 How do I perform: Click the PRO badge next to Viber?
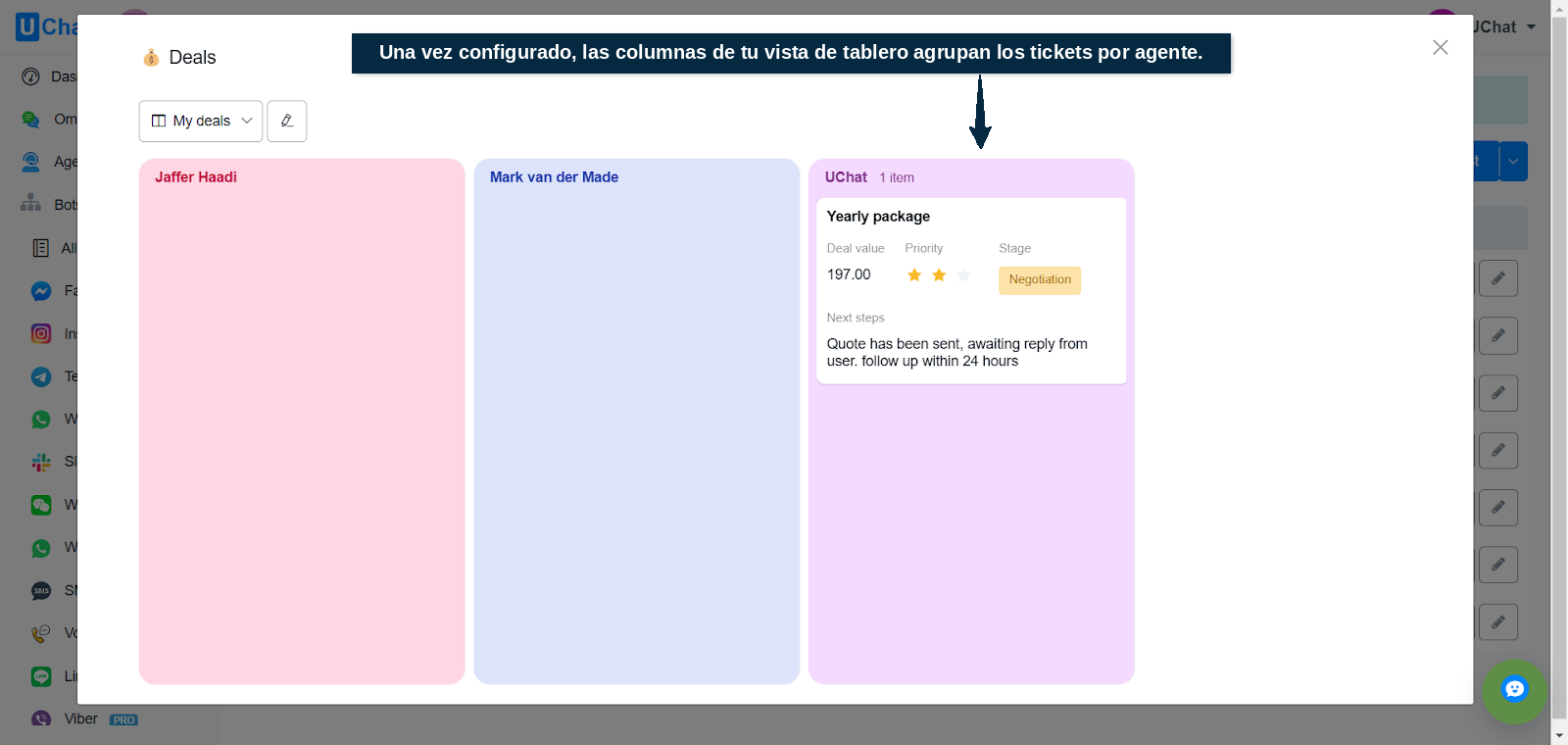tap(123, 720)
